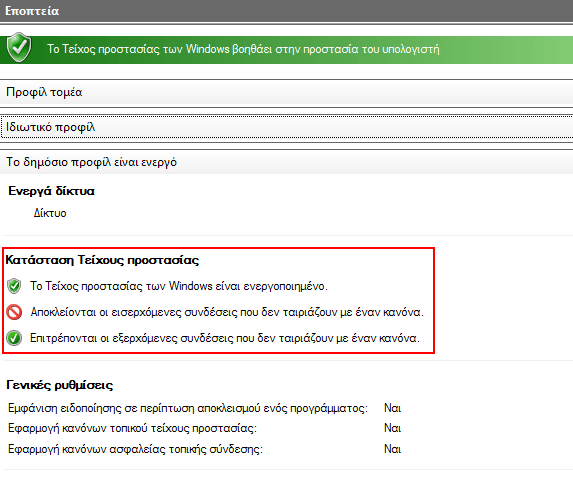The height and width of the screenshot is (479, 573).
Task: Click the red blocked icon for incoming connections
Action: click(14, 312)
